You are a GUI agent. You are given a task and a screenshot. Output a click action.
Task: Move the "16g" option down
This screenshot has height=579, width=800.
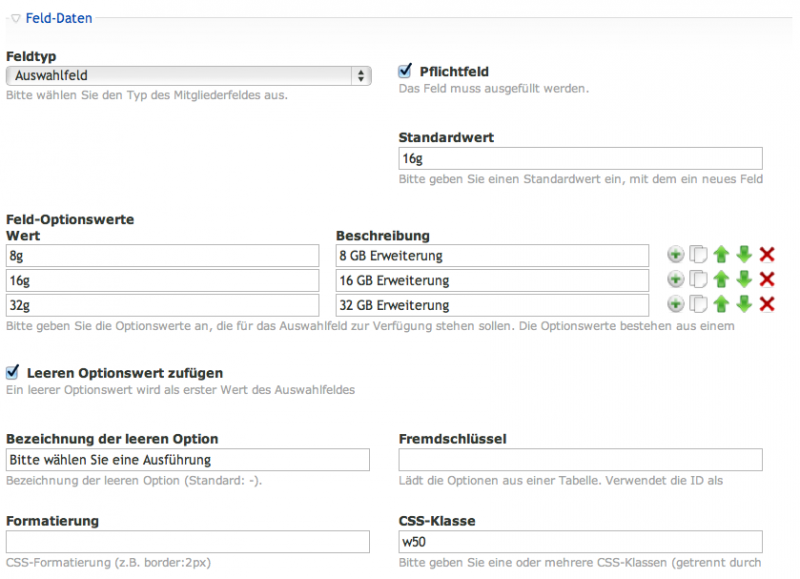(744, 280)
